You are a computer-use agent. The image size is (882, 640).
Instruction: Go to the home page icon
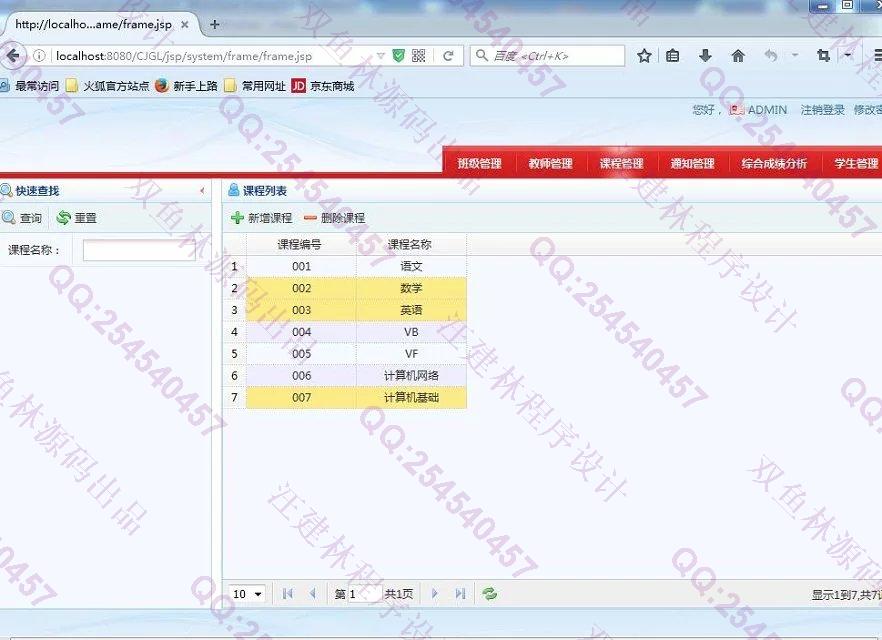[x=738, y=55]
